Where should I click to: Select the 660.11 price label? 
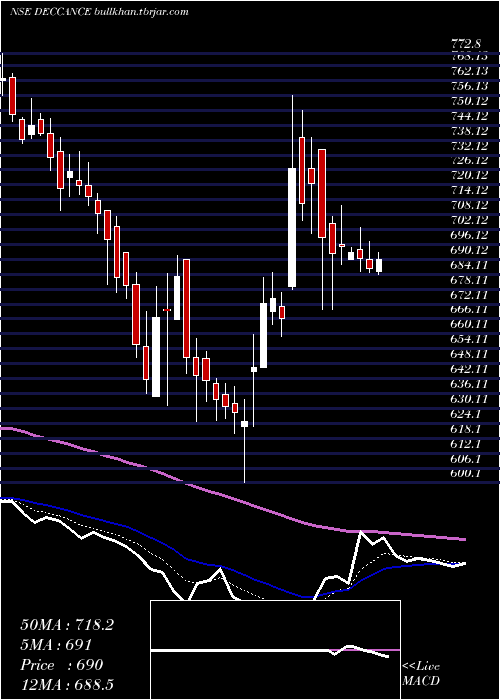469,325
